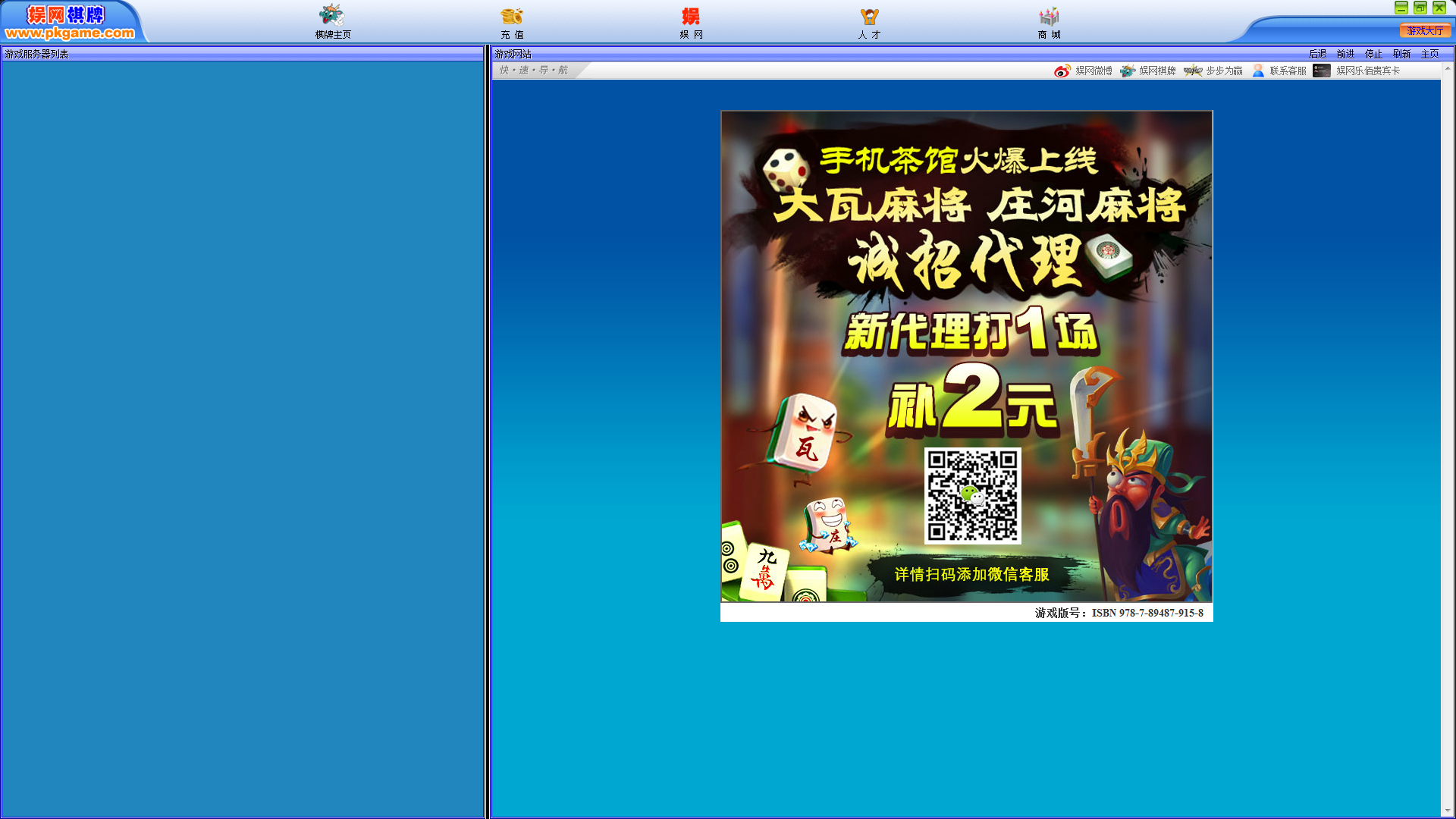Click the person icon beside 联系客服
Screen dimensions: 1456x819
[x=1258, y=71]
